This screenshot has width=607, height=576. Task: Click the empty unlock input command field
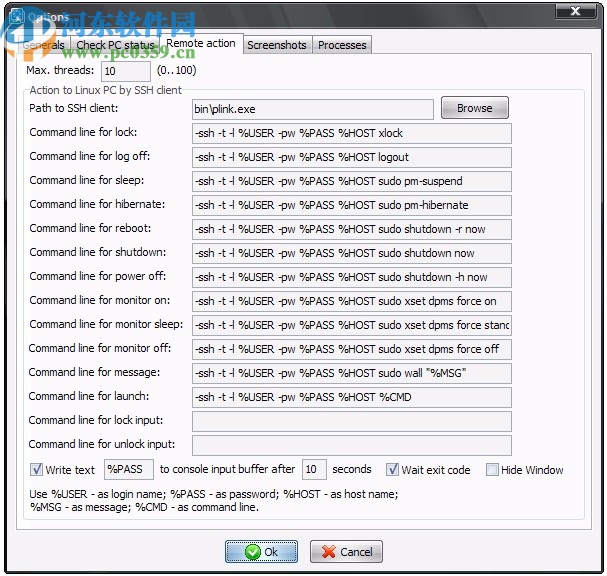click(352, 446)
